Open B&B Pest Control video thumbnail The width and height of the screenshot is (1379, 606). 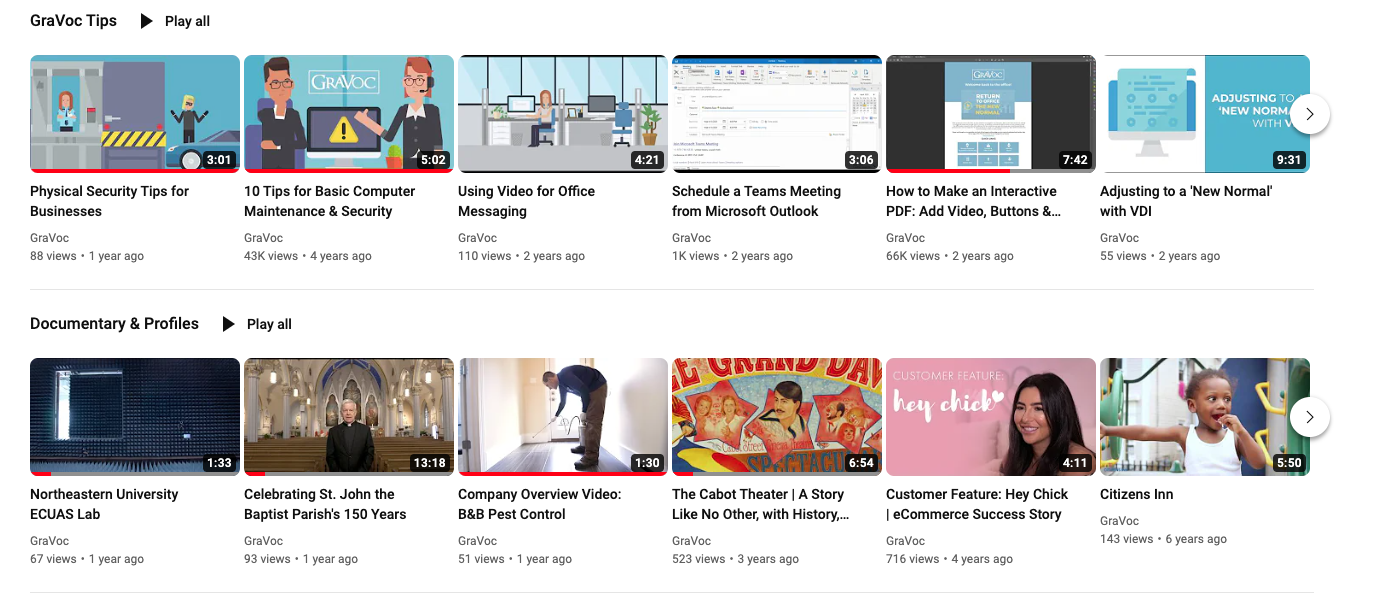563,417
